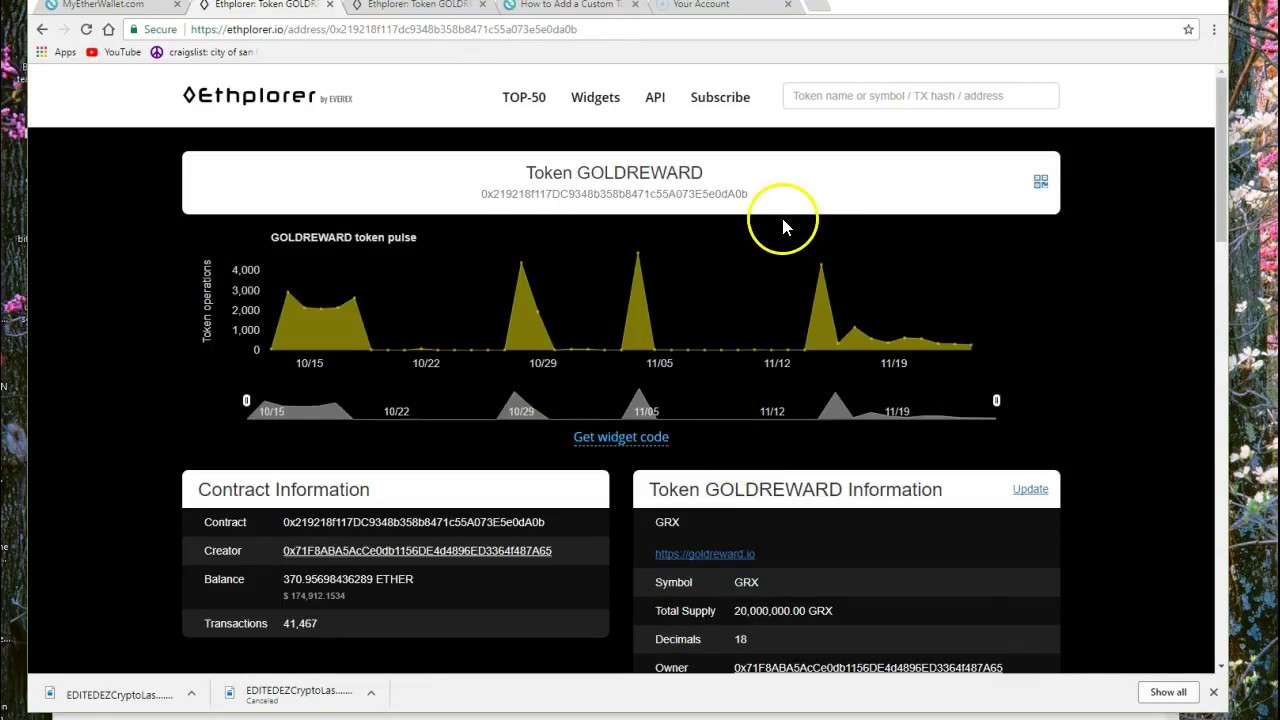The height and width of the screenshot is (720, 1280).
Task: Click the browser forward arrow
Action: (64, 29)
